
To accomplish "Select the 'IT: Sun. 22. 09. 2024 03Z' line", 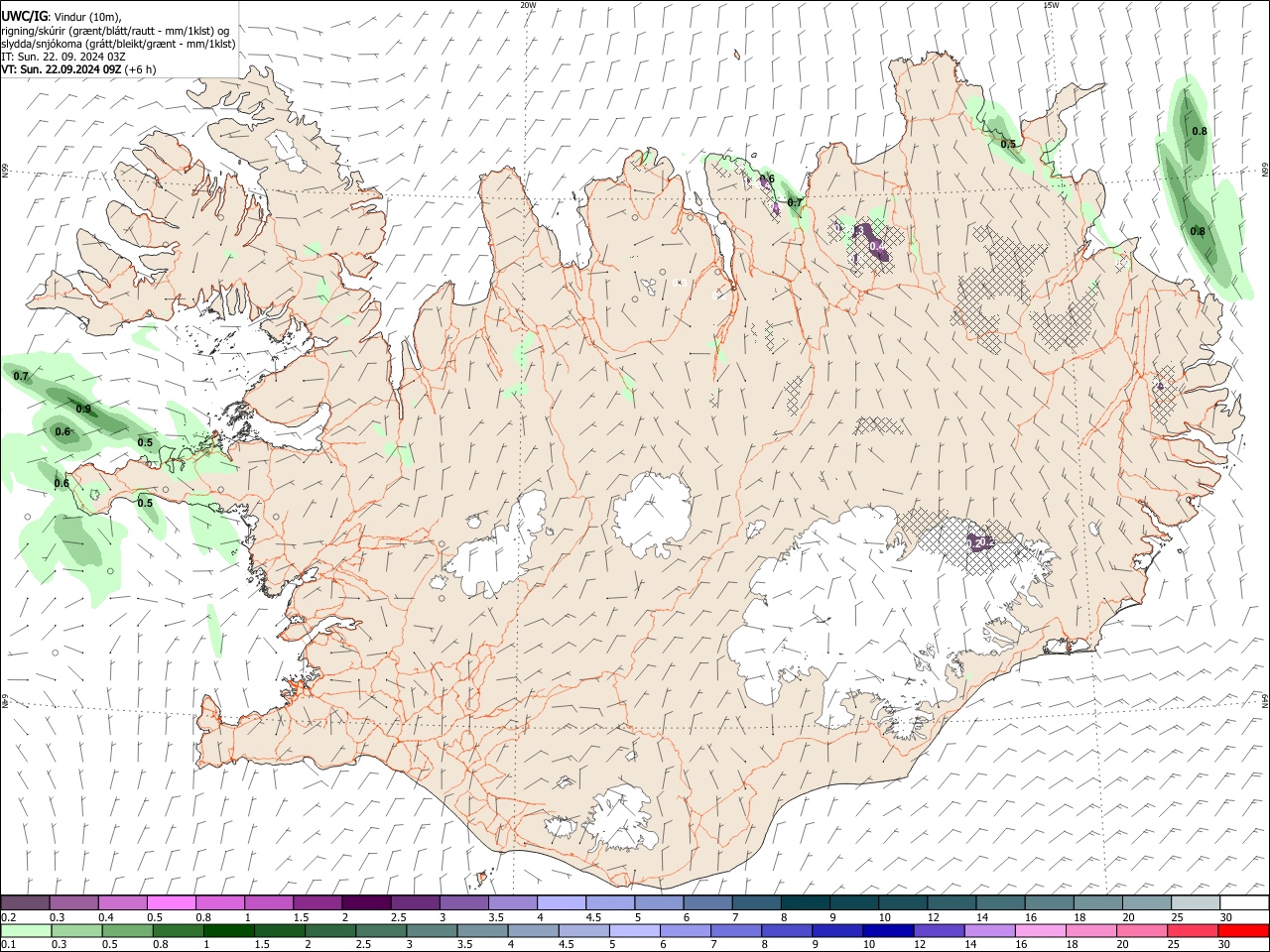I will (x=63, y=57).
